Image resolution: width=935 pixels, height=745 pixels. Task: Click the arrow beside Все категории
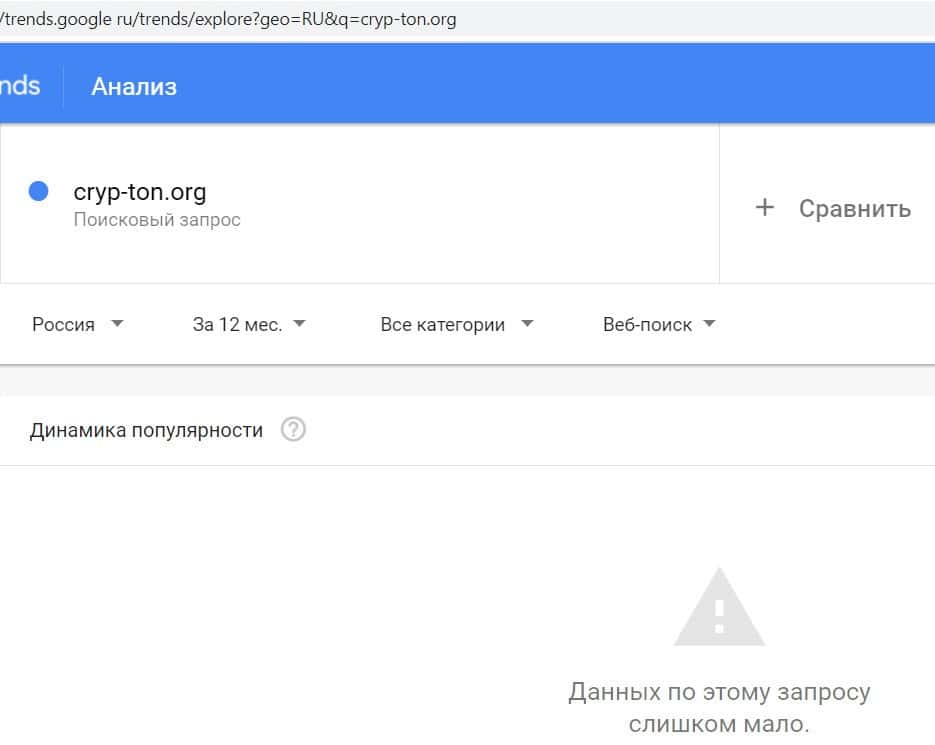(x=528, y=324)
